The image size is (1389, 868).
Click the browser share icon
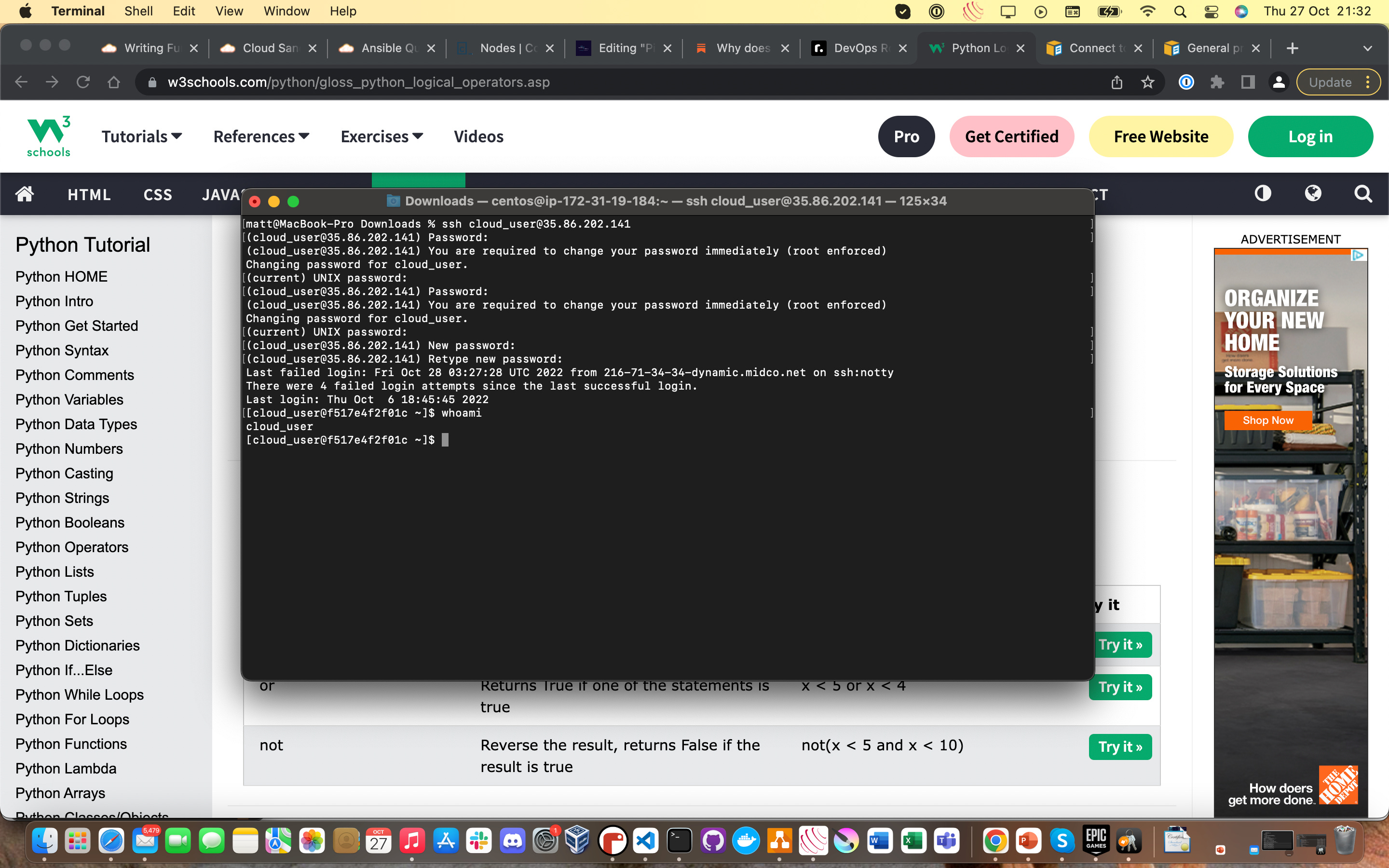click(x=1117, y=82)
